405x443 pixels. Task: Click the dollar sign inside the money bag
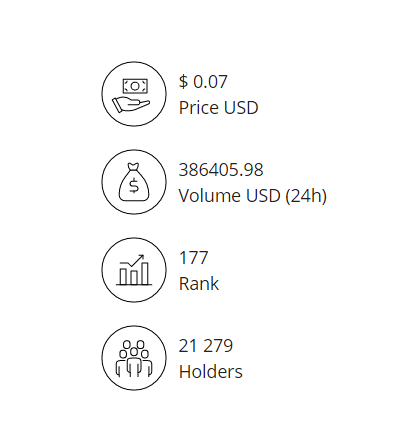click(134, 185)
